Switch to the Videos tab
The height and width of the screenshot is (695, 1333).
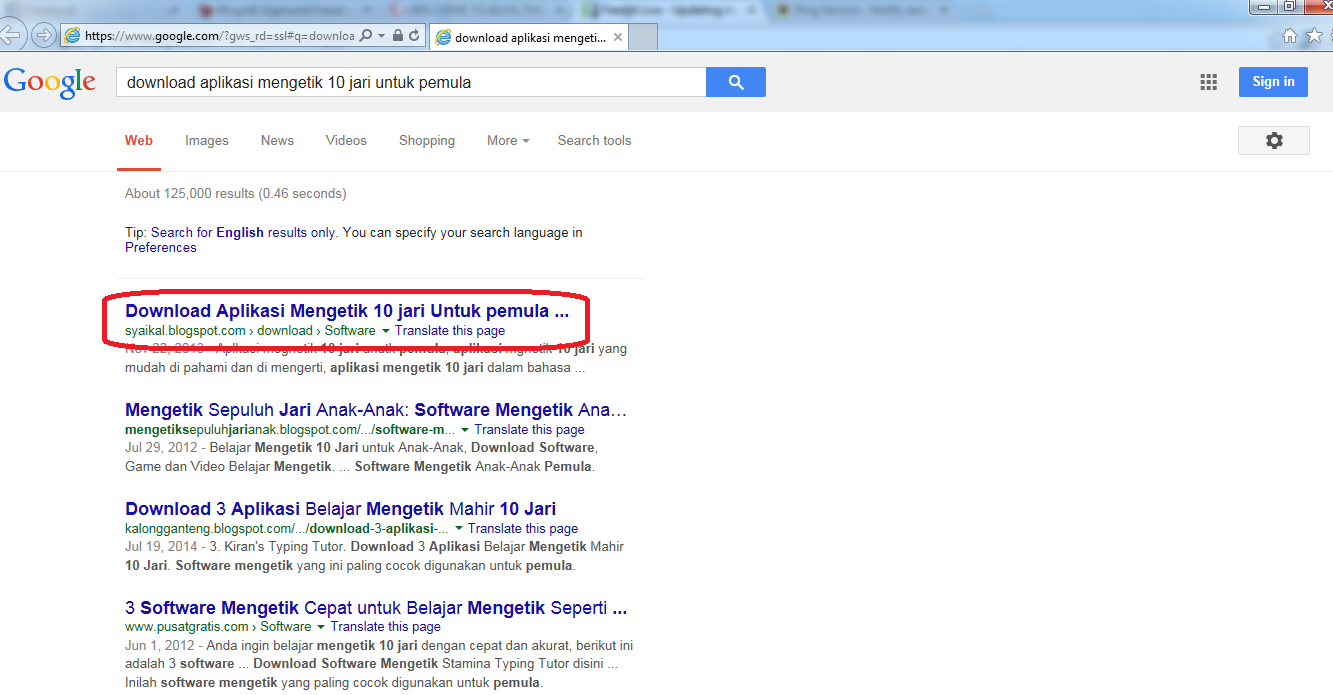tap(346, 140)
